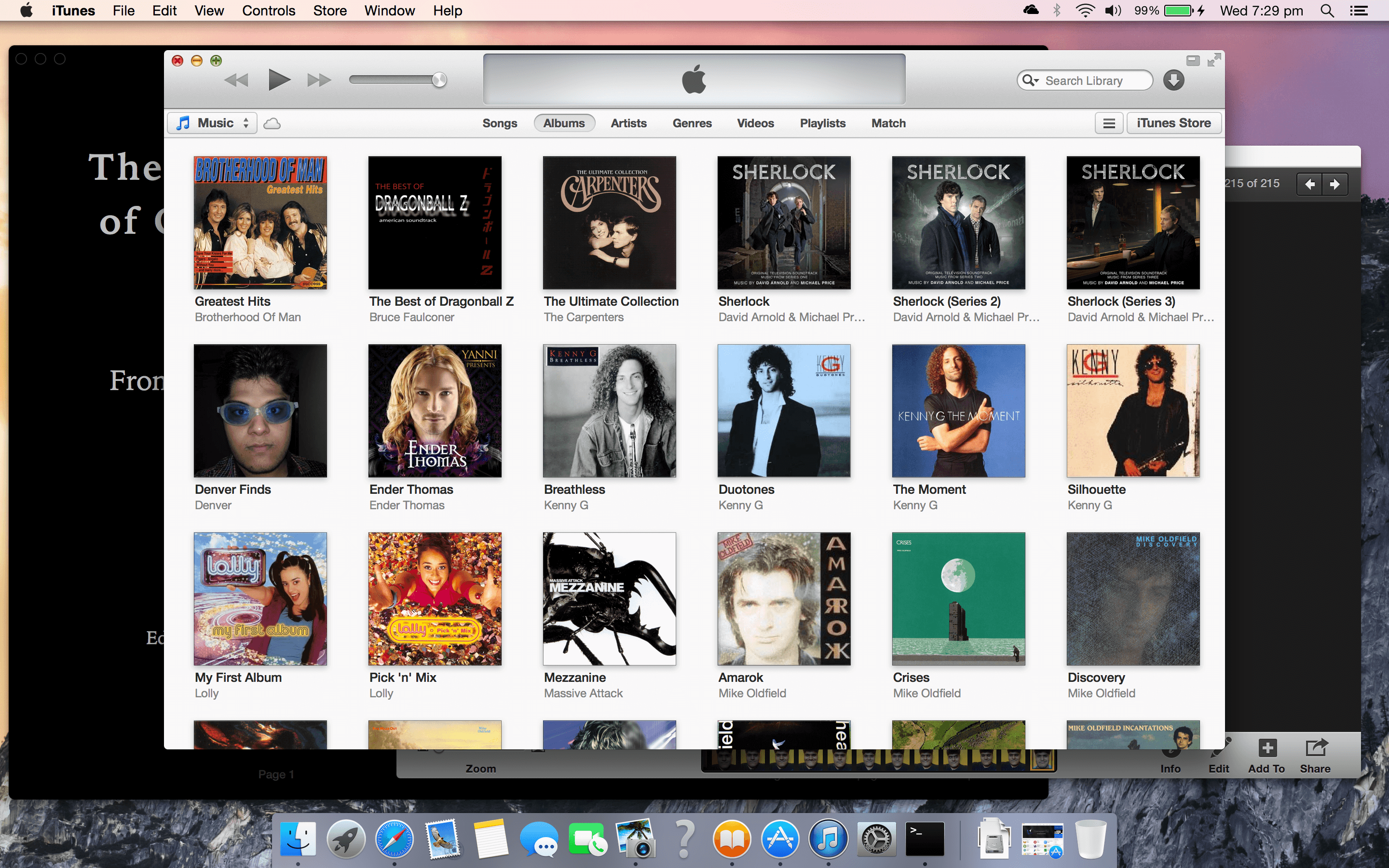Click the previous arrow in background window

[1310, 184]
